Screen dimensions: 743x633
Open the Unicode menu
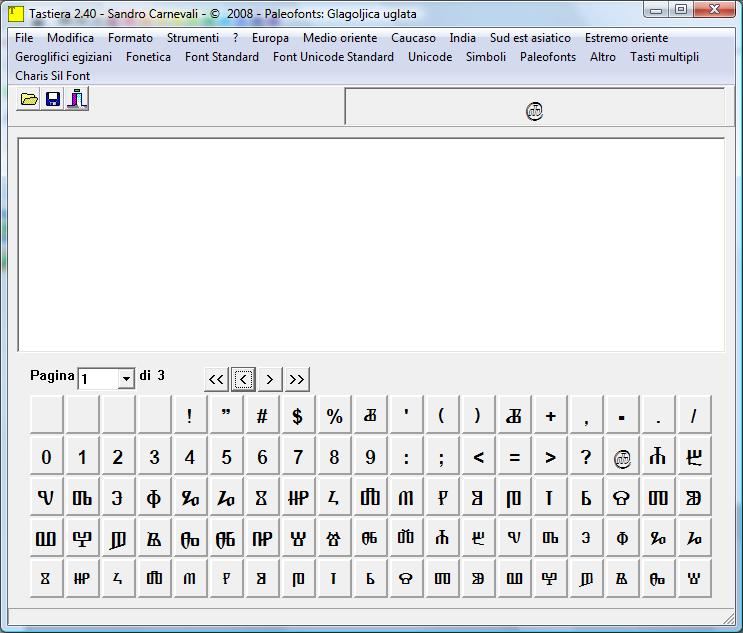(430, 57)
